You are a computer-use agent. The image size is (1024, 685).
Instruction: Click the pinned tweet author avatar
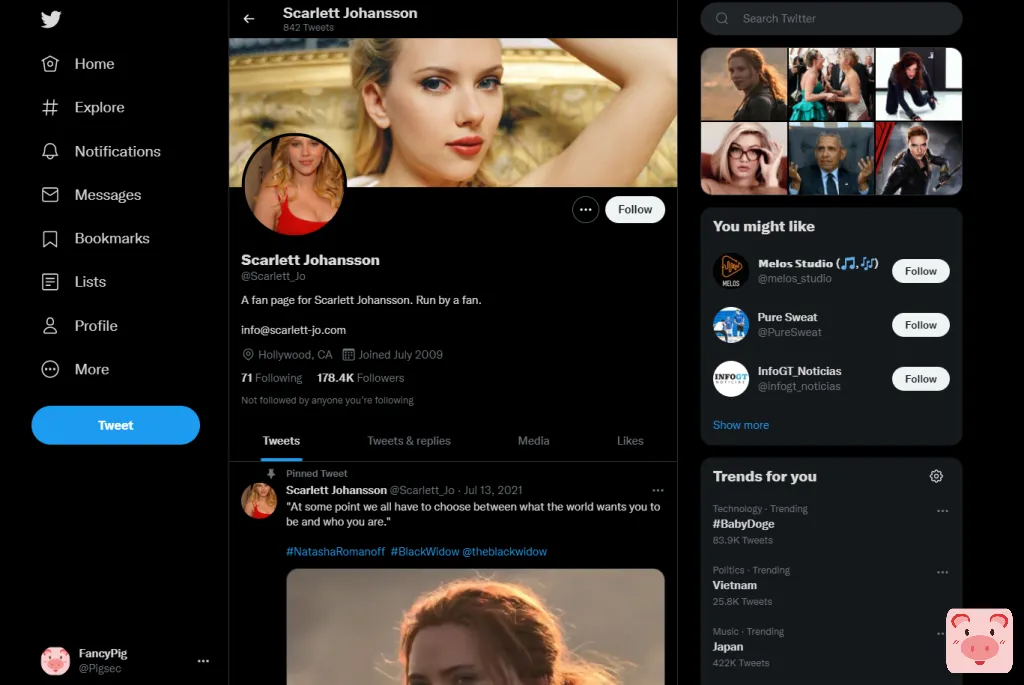(259, 501)
